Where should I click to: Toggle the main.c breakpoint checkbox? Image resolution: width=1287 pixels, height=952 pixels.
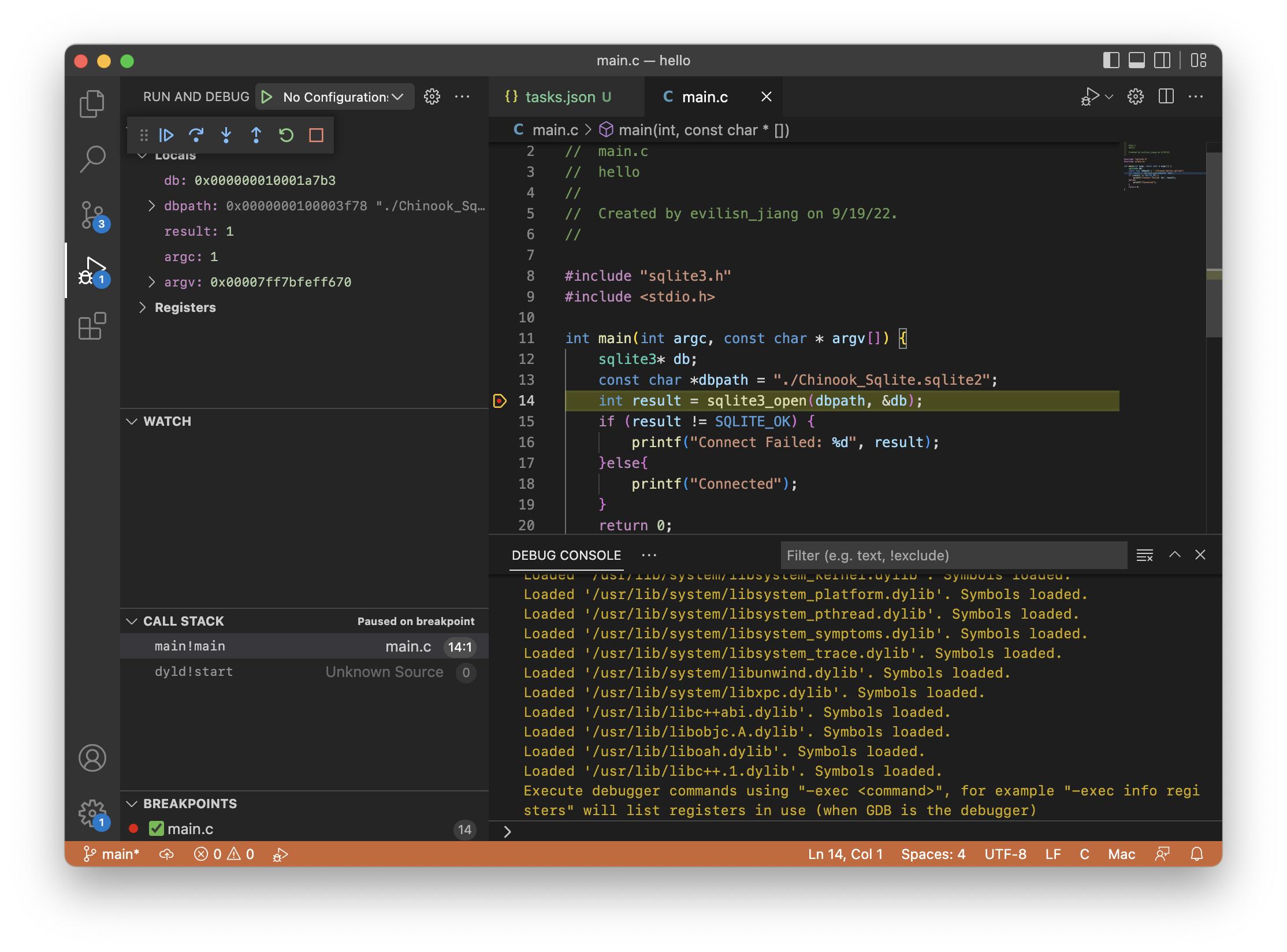pyautogui.click(x=156, y=829)
